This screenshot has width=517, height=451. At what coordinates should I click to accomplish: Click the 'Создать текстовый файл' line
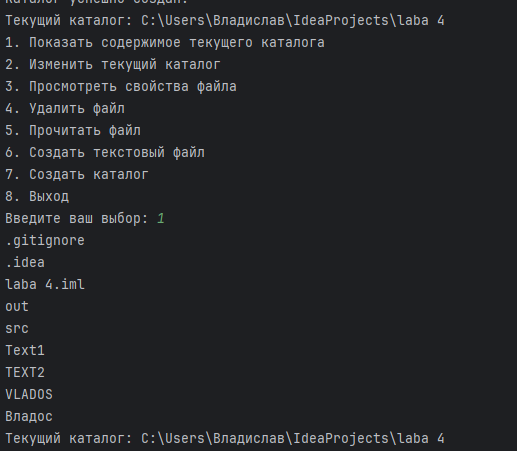(x=105, y=153)
